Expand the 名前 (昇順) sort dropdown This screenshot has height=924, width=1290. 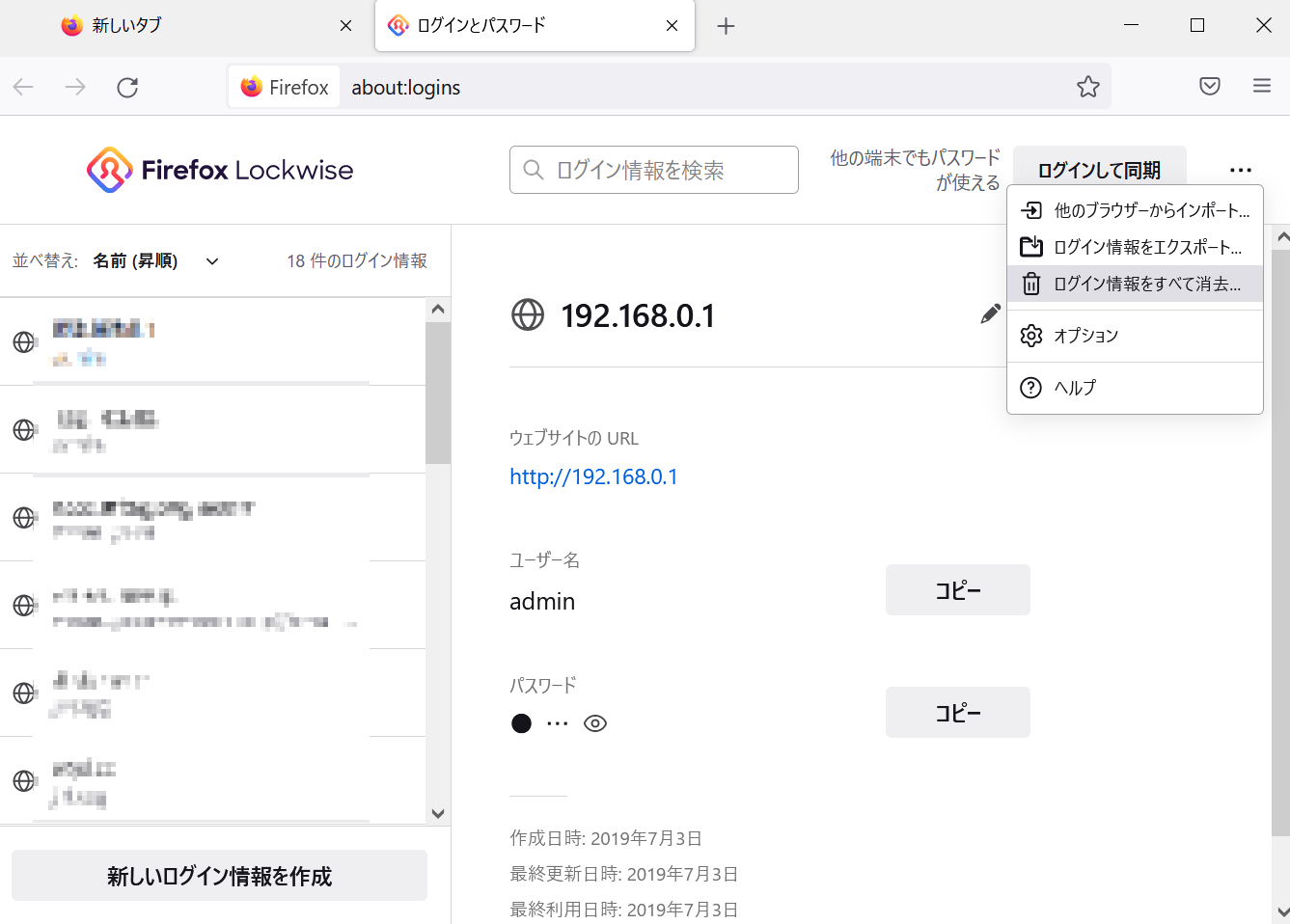[x=156, y=261]
